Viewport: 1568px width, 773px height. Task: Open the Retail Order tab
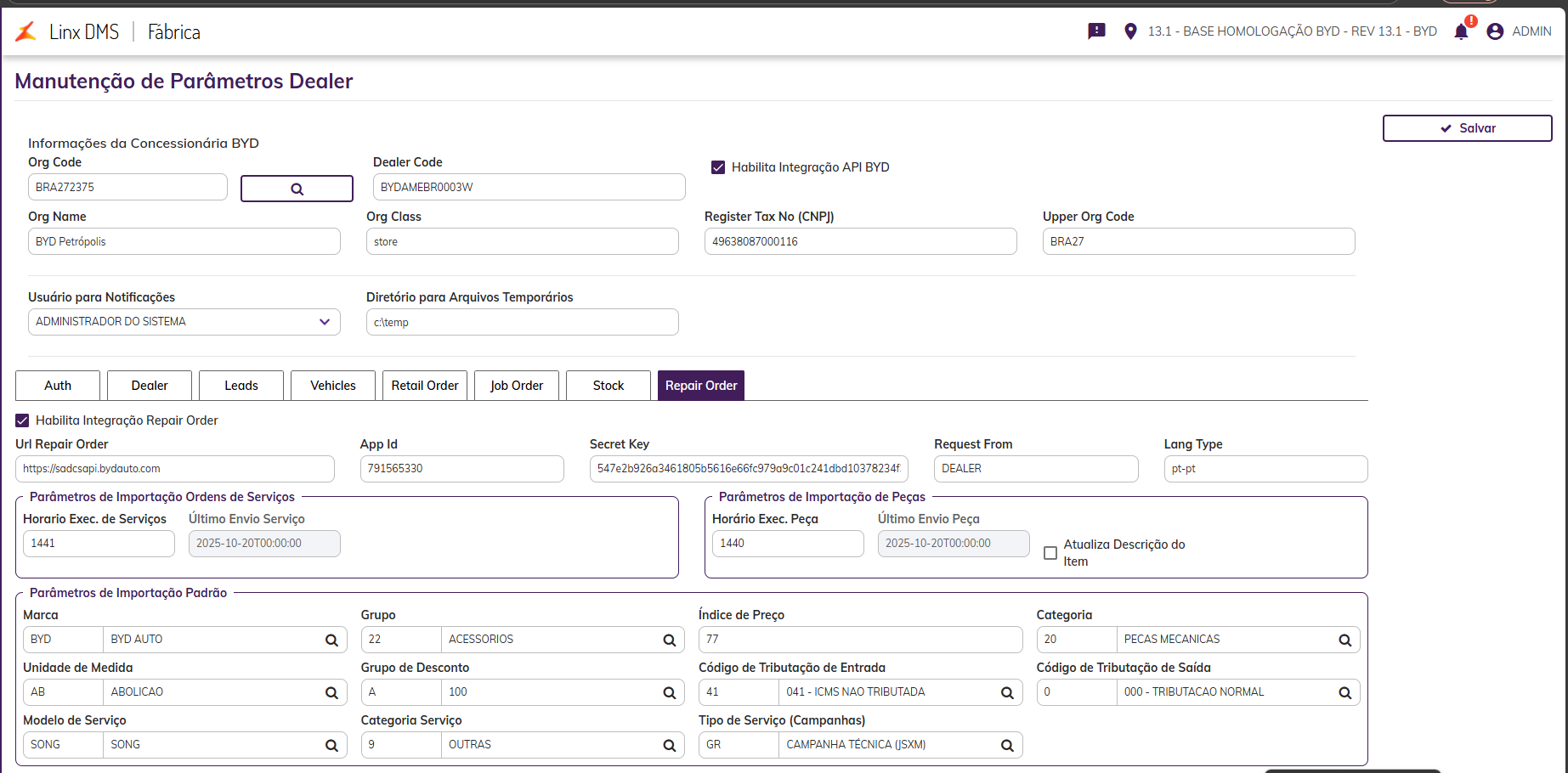[x=425, y=386]
